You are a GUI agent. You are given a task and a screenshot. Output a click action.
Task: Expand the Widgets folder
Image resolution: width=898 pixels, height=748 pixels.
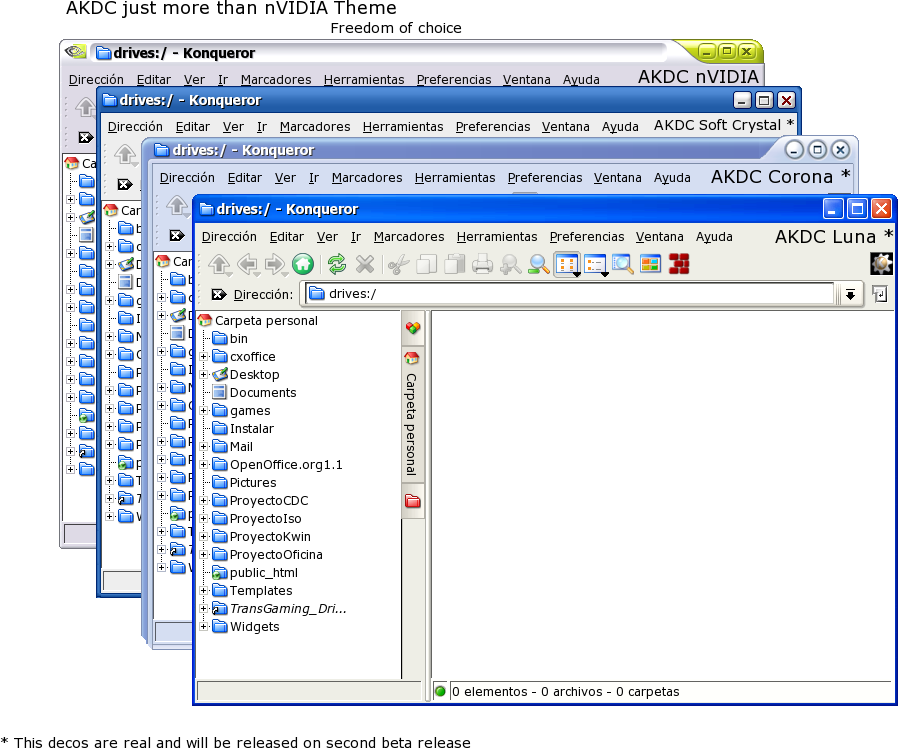click(x=203, y=627)
